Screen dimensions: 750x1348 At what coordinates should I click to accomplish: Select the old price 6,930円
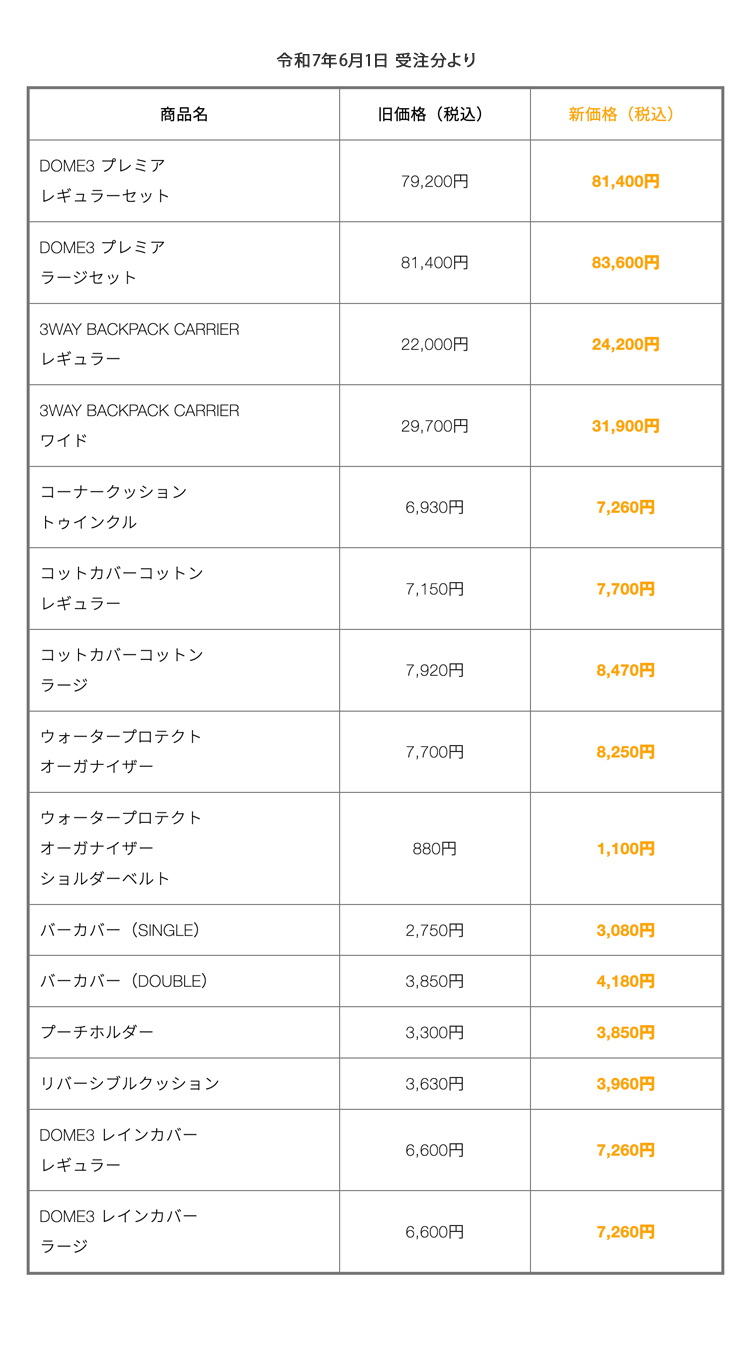coord(434,507)
